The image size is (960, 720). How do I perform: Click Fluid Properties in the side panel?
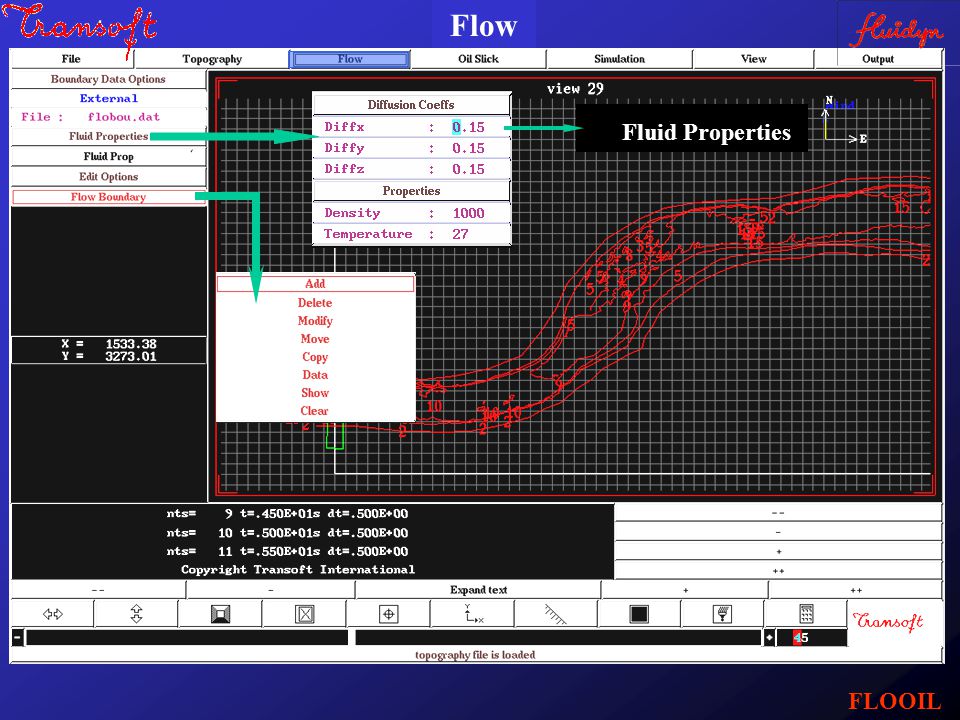pyautogui.click(x=108, y=136)
